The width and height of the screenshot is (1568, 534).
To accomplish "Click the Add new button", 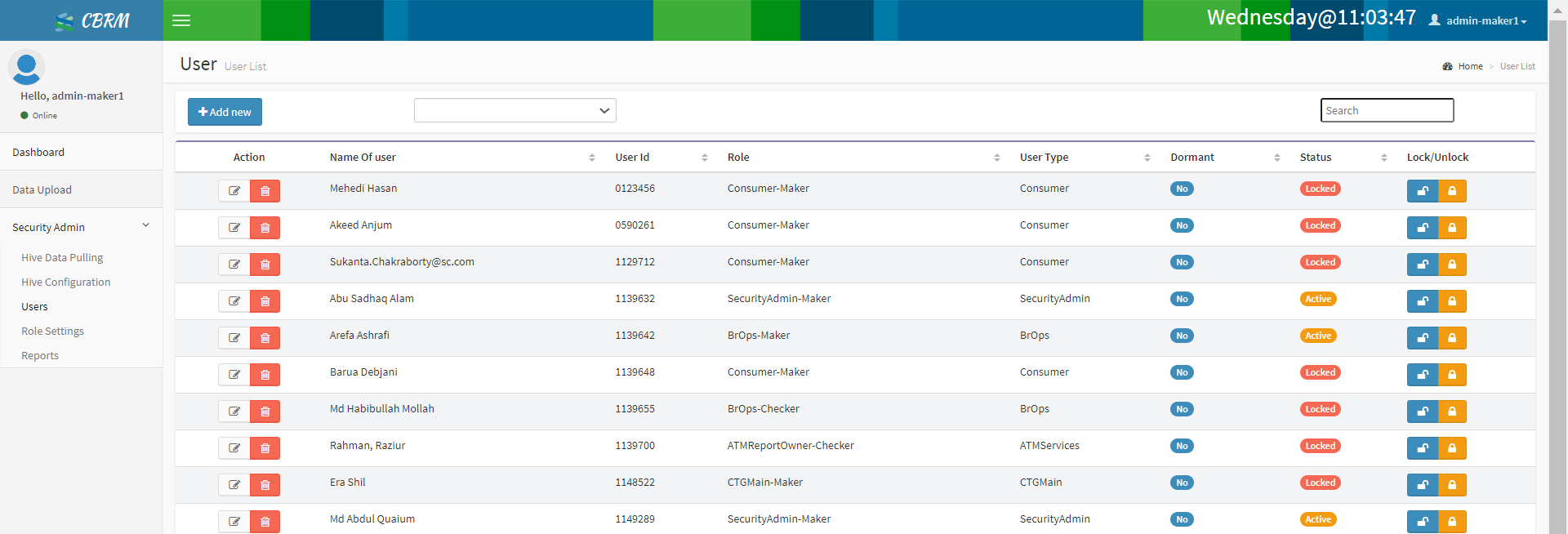I will click(x=225, y=112).
